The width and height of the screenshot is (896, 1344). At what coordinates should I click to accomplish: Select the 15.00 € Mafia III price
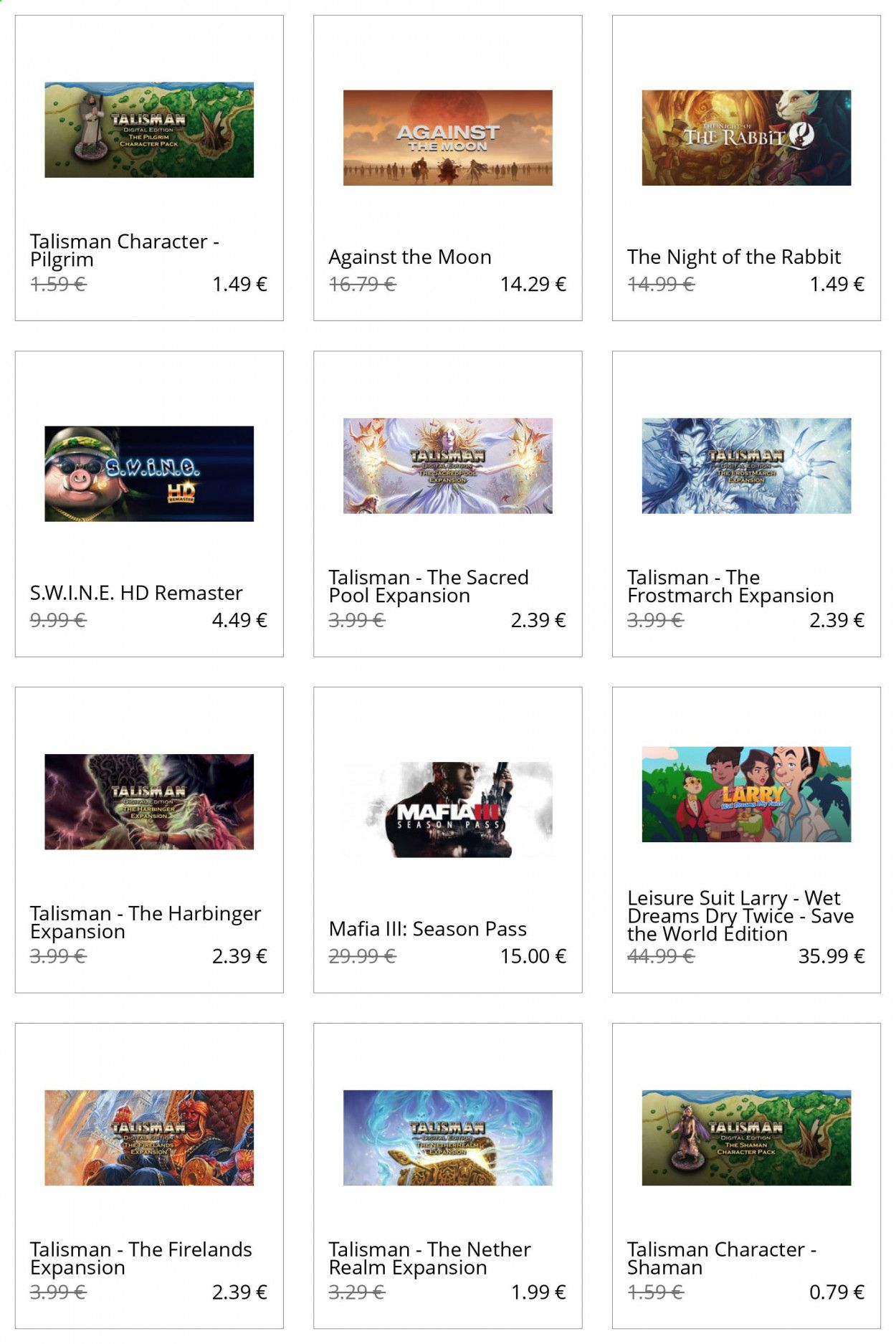(533, 956)
